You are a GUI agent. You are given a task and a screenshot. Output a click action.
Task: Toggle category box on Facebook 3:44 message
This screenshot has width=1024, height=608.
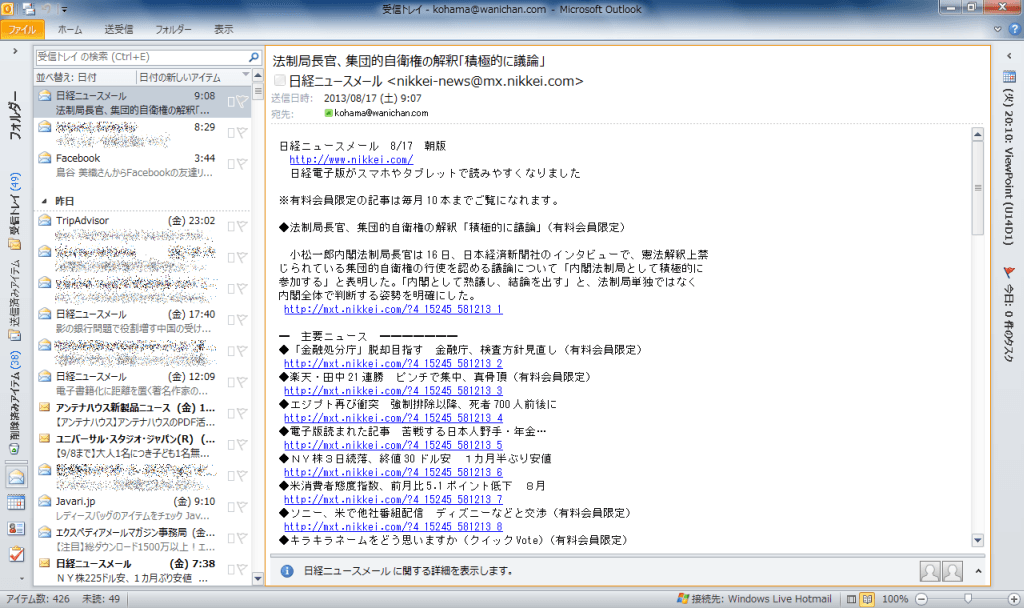click(x=231, y=164)
